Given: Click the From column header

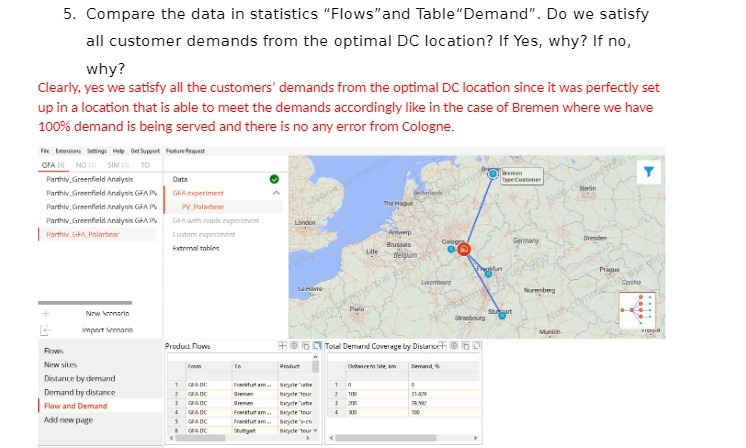Looking at the screenshot, I should [208, 366].
